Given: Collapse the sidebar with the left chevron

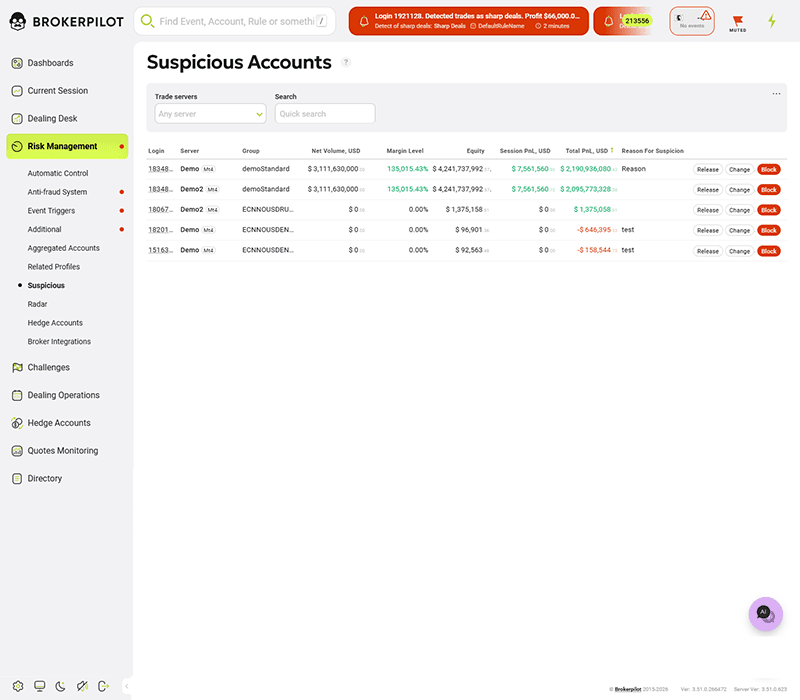Looking at the screenshot, I should tap(127, 687).
